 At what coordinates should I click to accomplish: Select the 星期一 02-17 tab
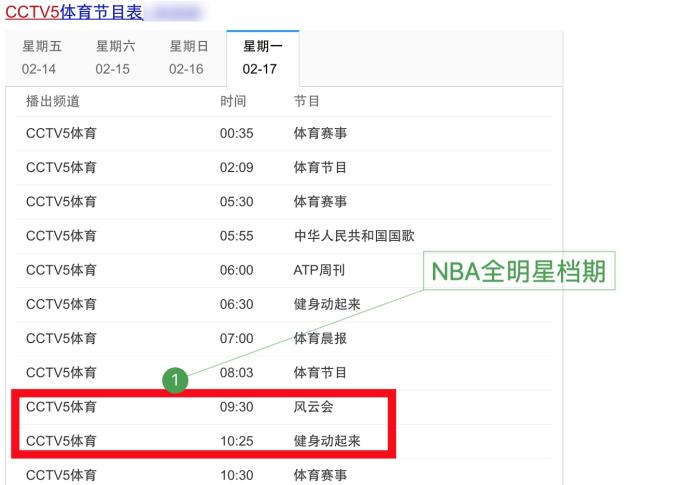pyautogui.click(x=262, y=58)
